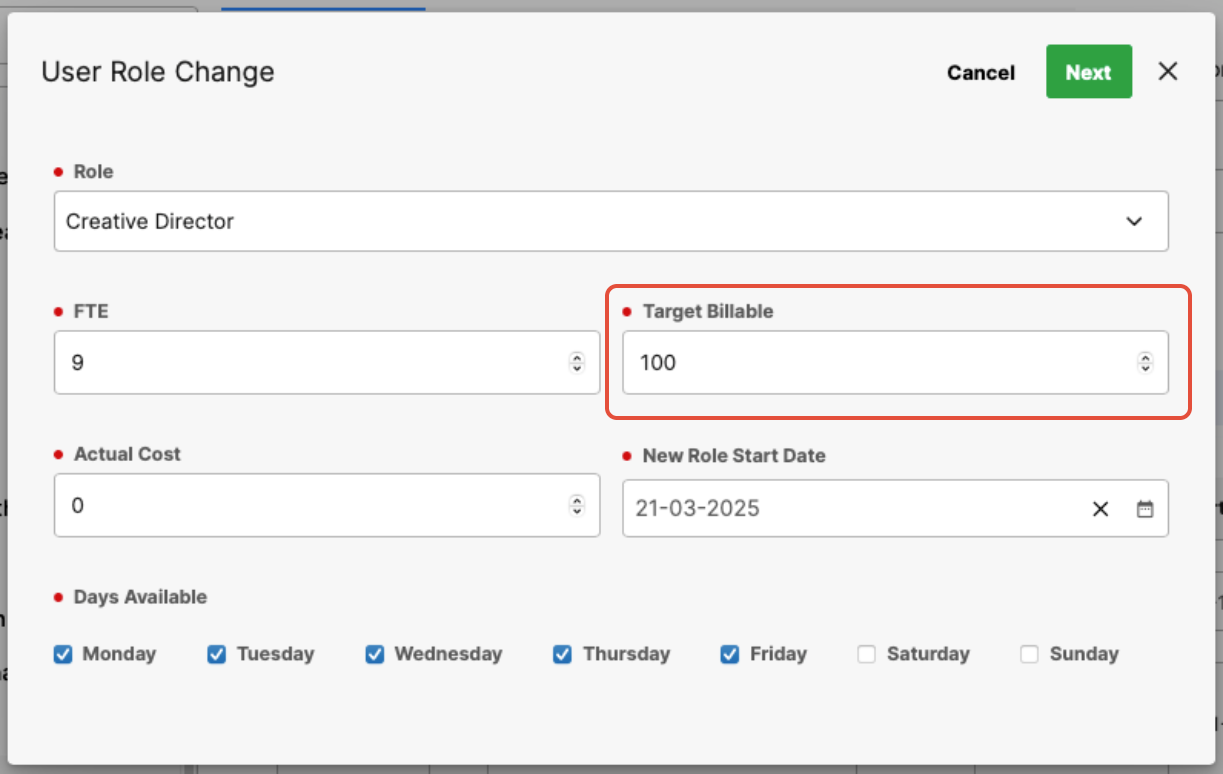Enable Saturday availability

pos(867,654)
